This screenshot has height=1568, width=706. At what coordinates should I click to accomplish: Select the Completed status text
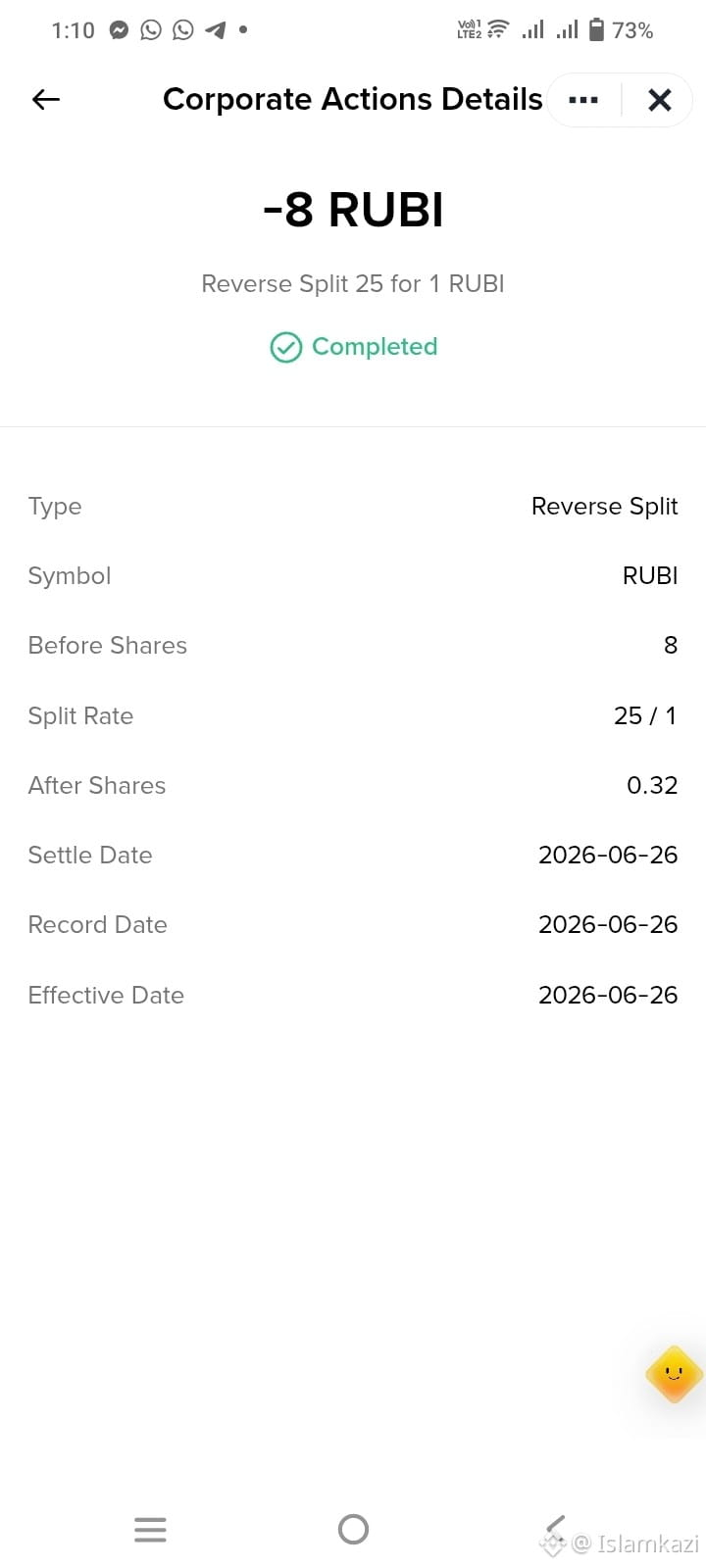[375, 347]
